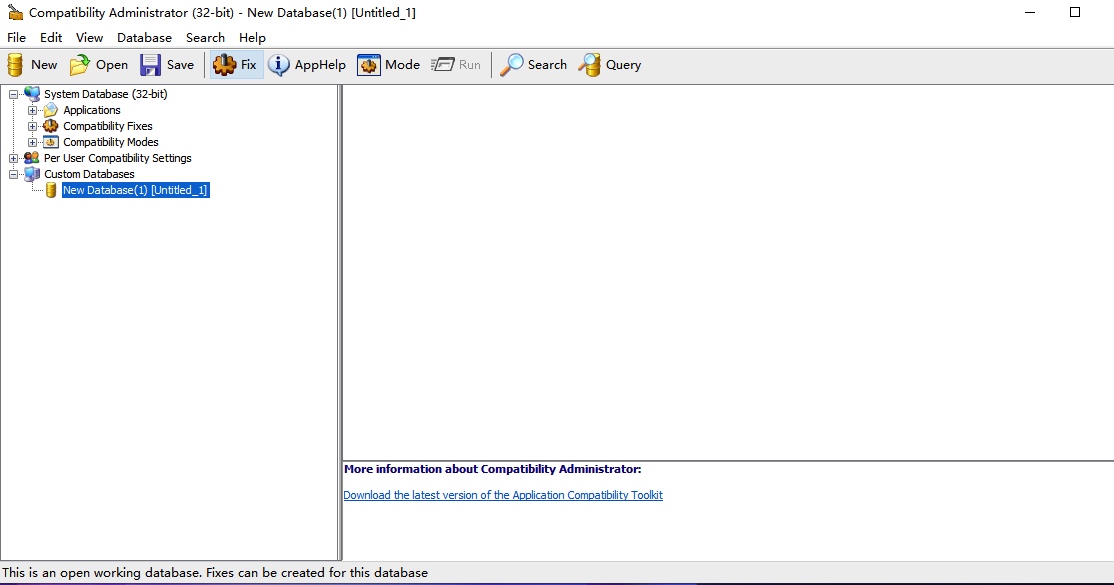Open the Edit menu
This screenshot has width=1114, height=585.
coord(51,38)
